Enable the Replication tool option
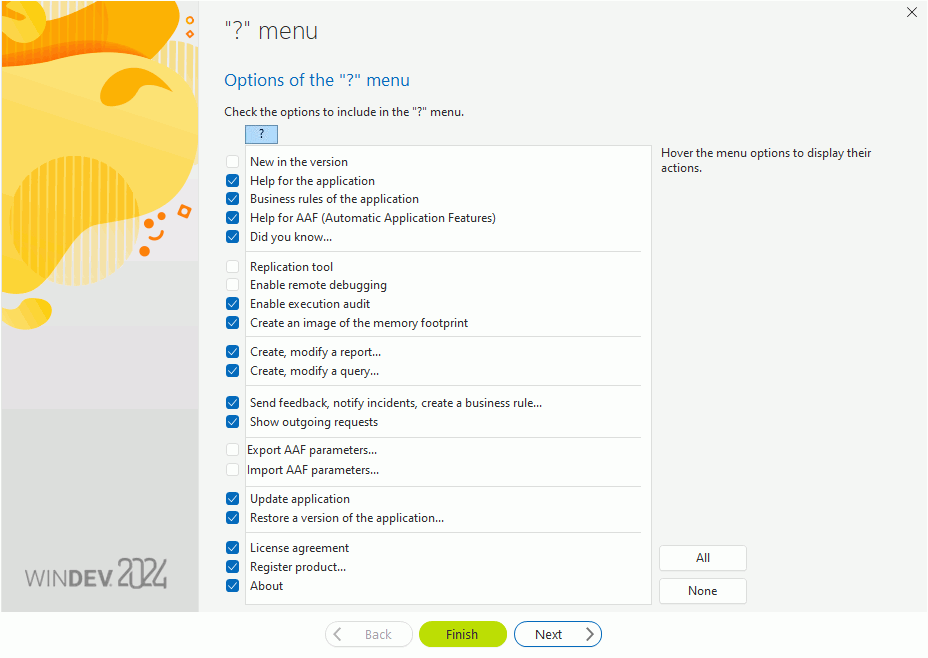Viewport: 928px width, 658px height. pos(233,267)
